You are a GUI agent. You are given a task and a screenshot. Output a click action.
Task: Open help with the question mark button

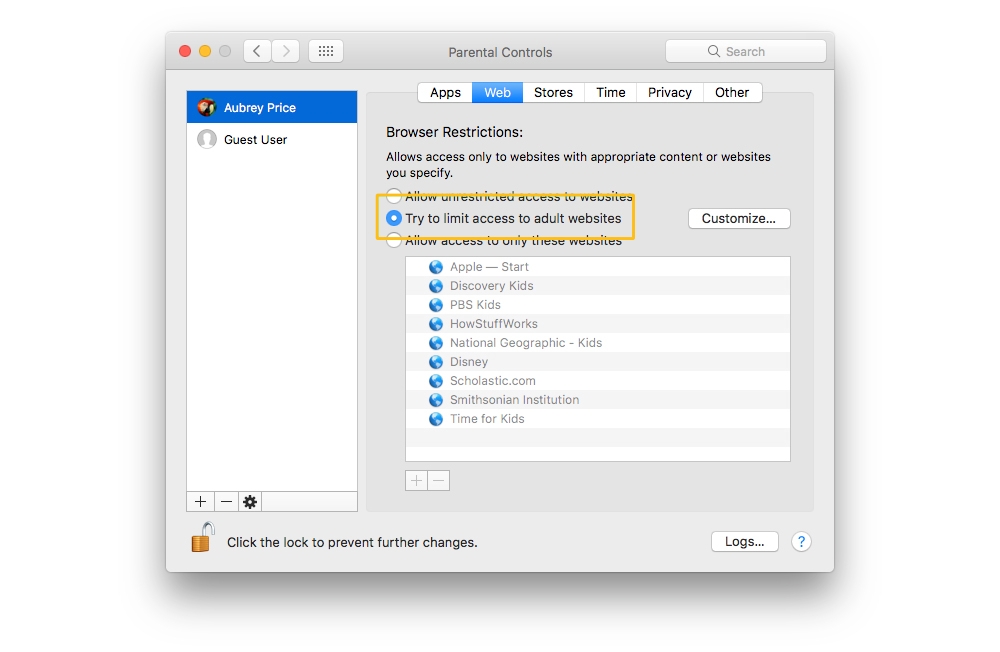pos(801,542)
